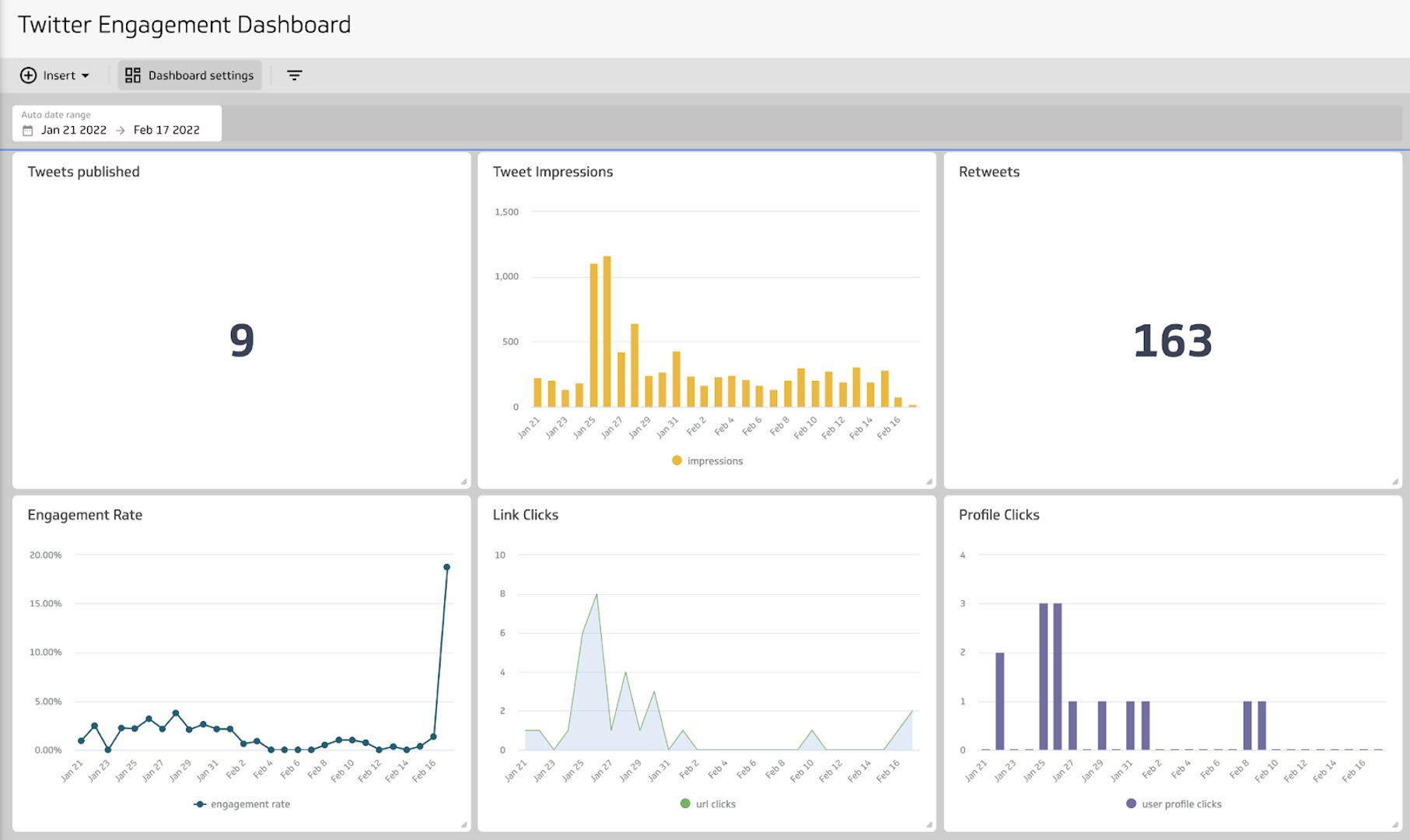This screenshot has height=840, width=1410.
Task: Expand the Insert dropdown arrow
Action: [86, 76]
